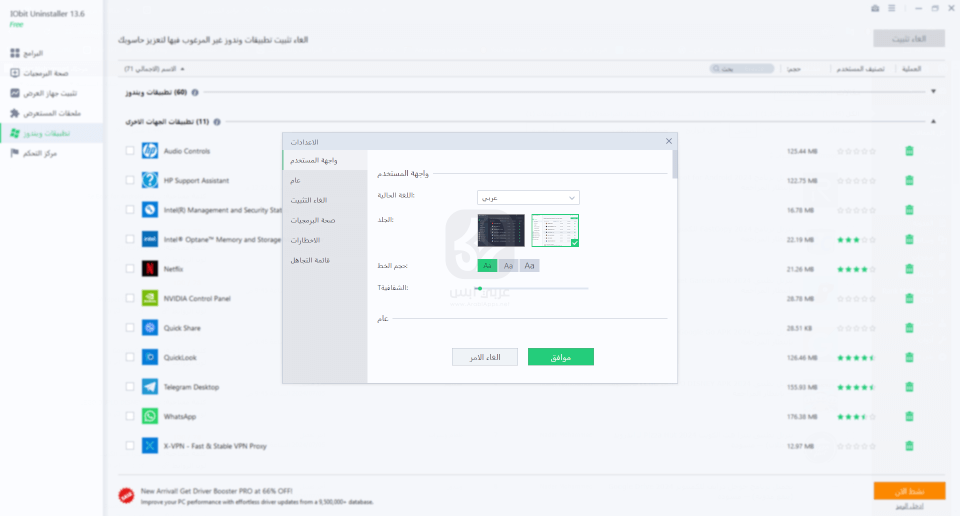Open تطبيقات ويندوز in the sidebar
This screenshot has width=960, height=516.
(x=51, y=133)
